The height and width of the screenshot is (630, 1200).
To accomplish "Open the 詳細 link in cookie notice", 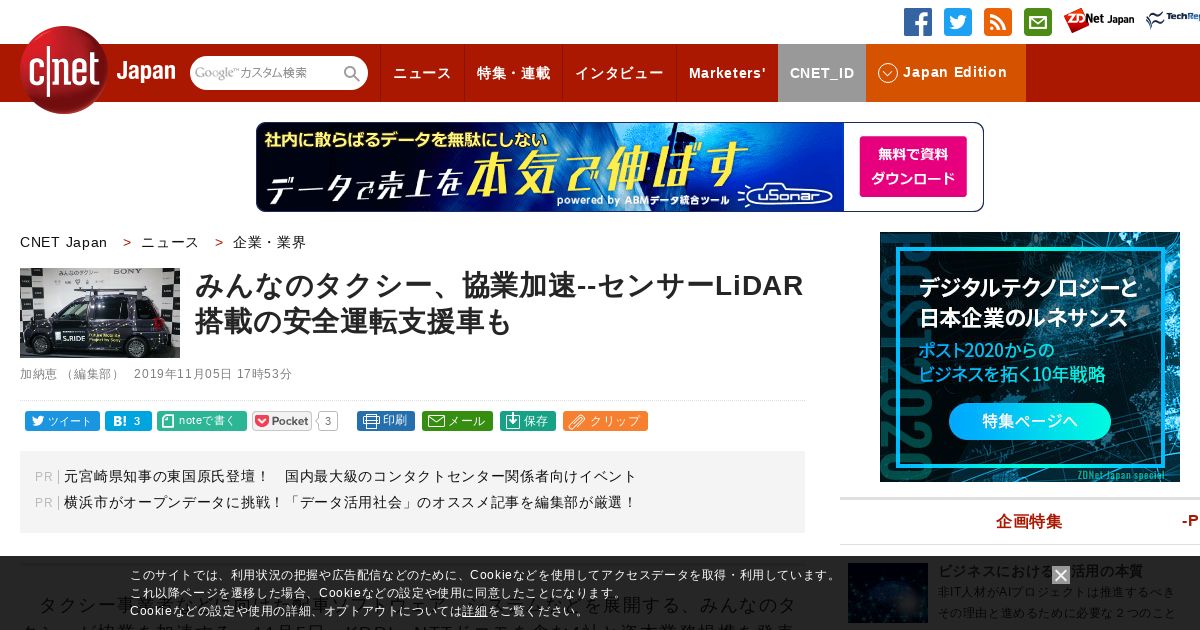I will click(x=474, y=611).
